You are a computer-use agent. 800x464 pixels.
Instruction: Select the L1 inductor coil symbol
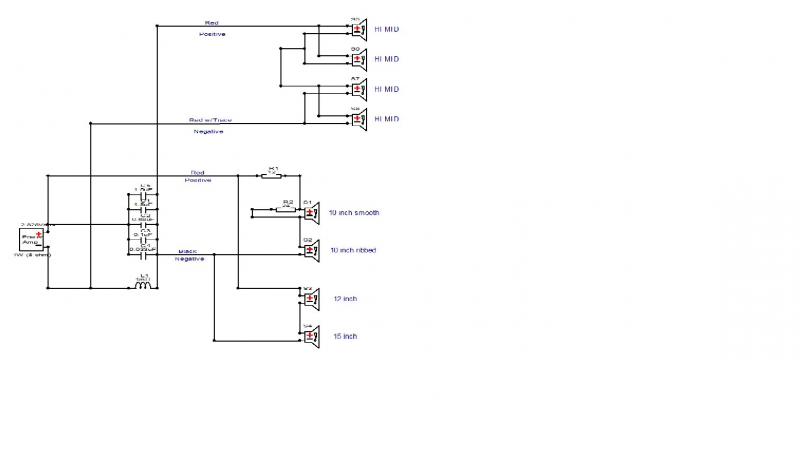pos(144,286)
